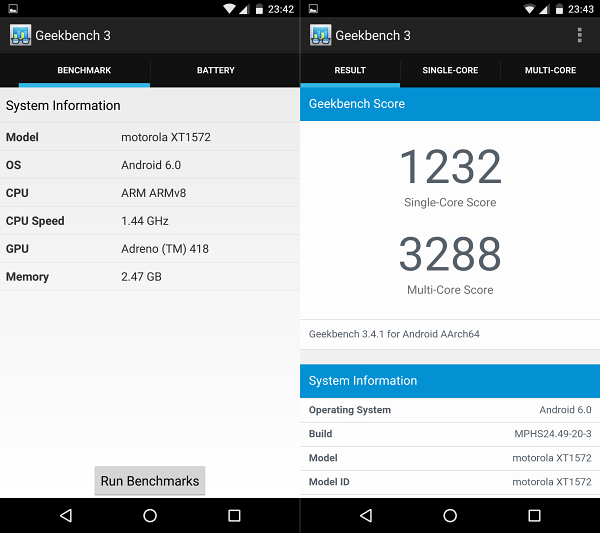Image resolution: width=600 pixels, height=533 pixels.
Task: Tap the Build MPHS24.49-20-3 row
Action: point(450,434)
